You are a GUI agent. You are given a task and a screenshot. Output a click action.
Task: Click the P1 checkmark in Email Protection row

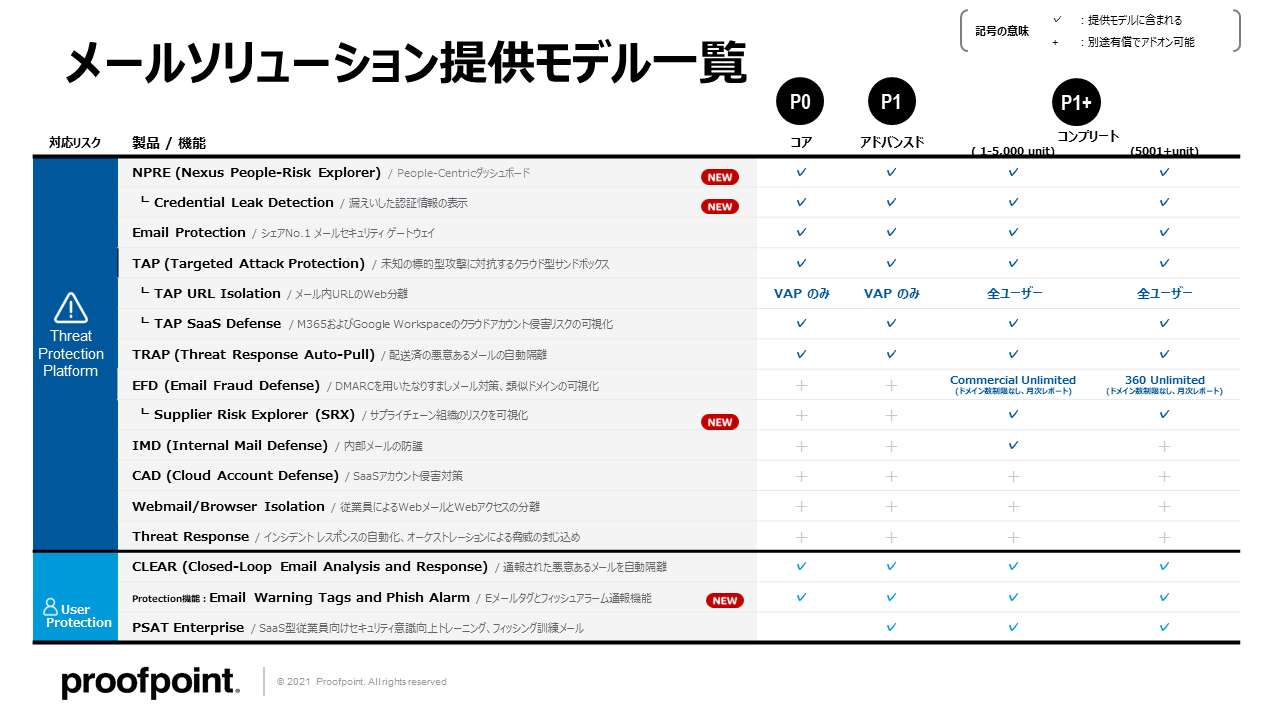tap(891, 232)
